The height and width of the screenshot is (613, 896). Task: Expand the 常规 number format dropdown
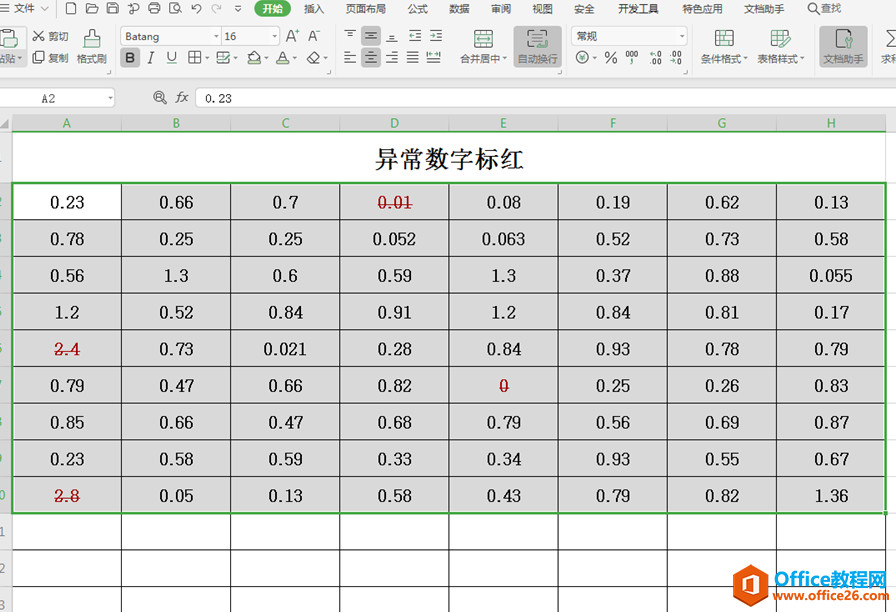coord(682,36)
